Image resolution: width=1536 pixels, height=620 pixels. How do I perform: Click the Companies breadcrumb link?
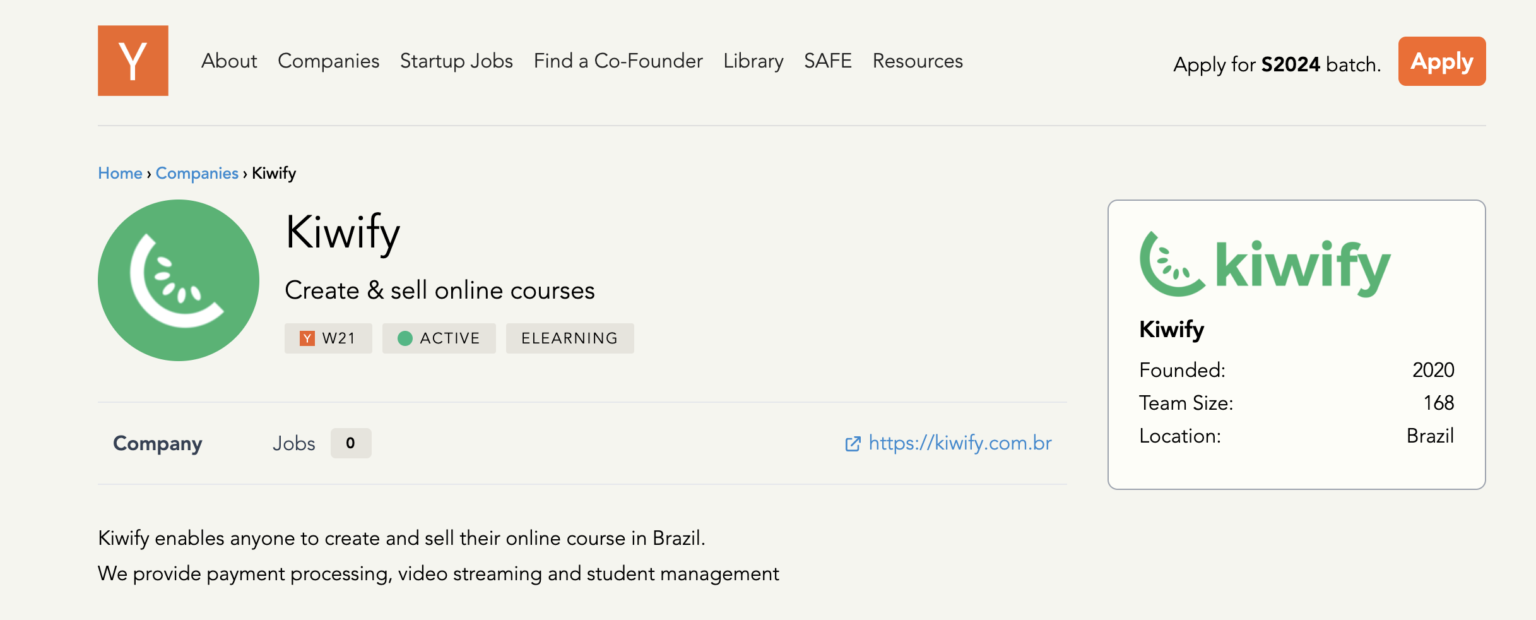click(197, 173)
